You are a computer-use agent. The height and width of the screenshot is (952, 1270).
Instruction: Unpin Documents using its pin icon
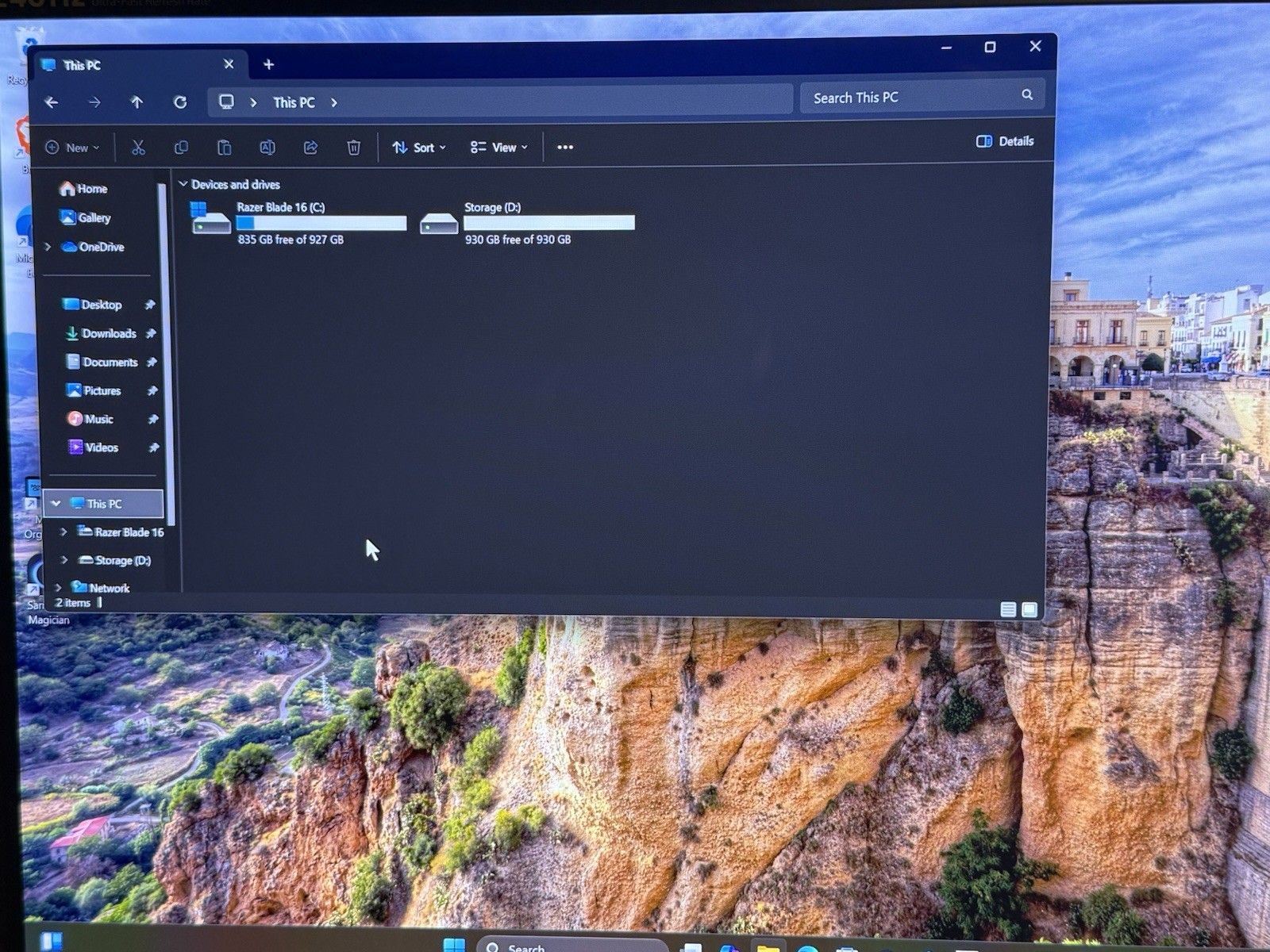[152, 362]
